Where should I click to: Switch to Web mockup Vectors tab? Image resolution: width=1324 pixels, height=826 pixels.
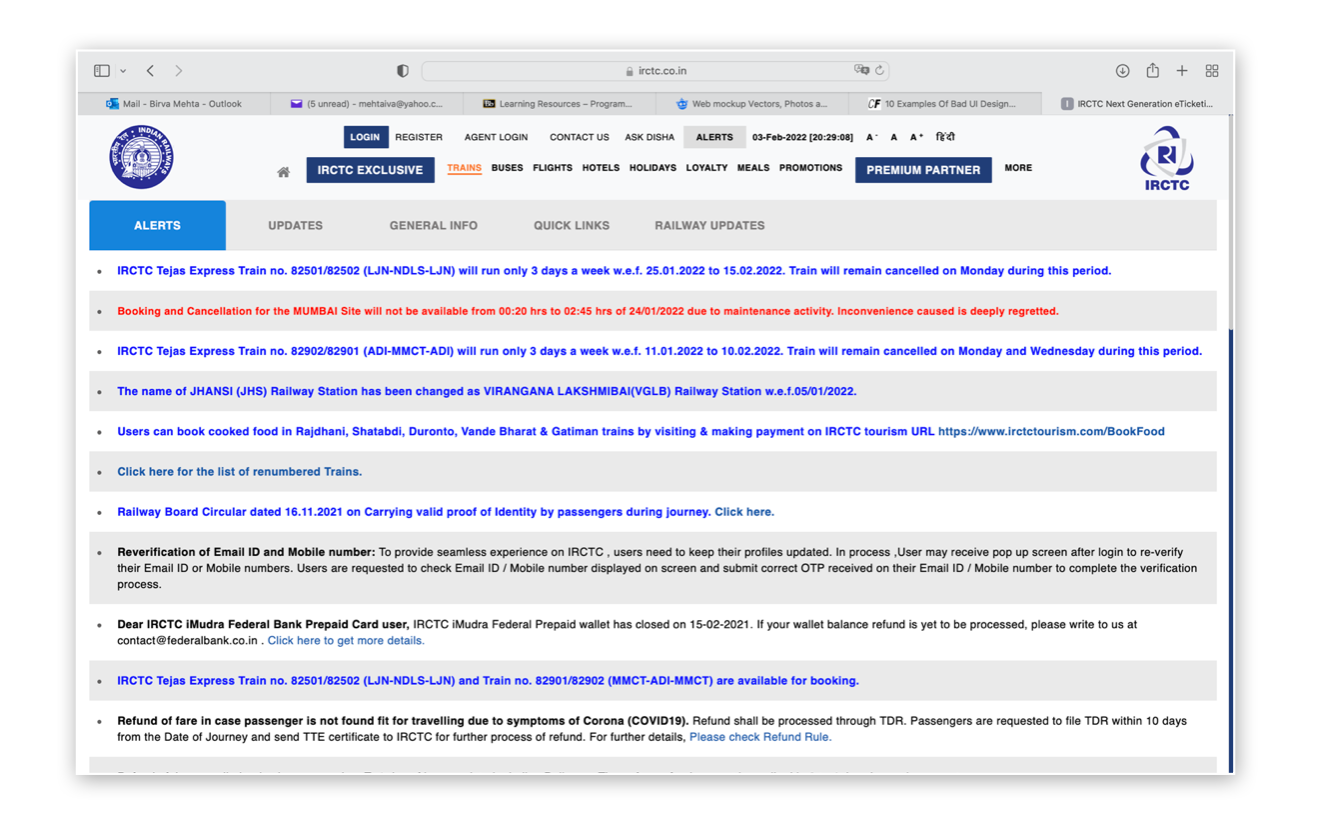[752, 103]
